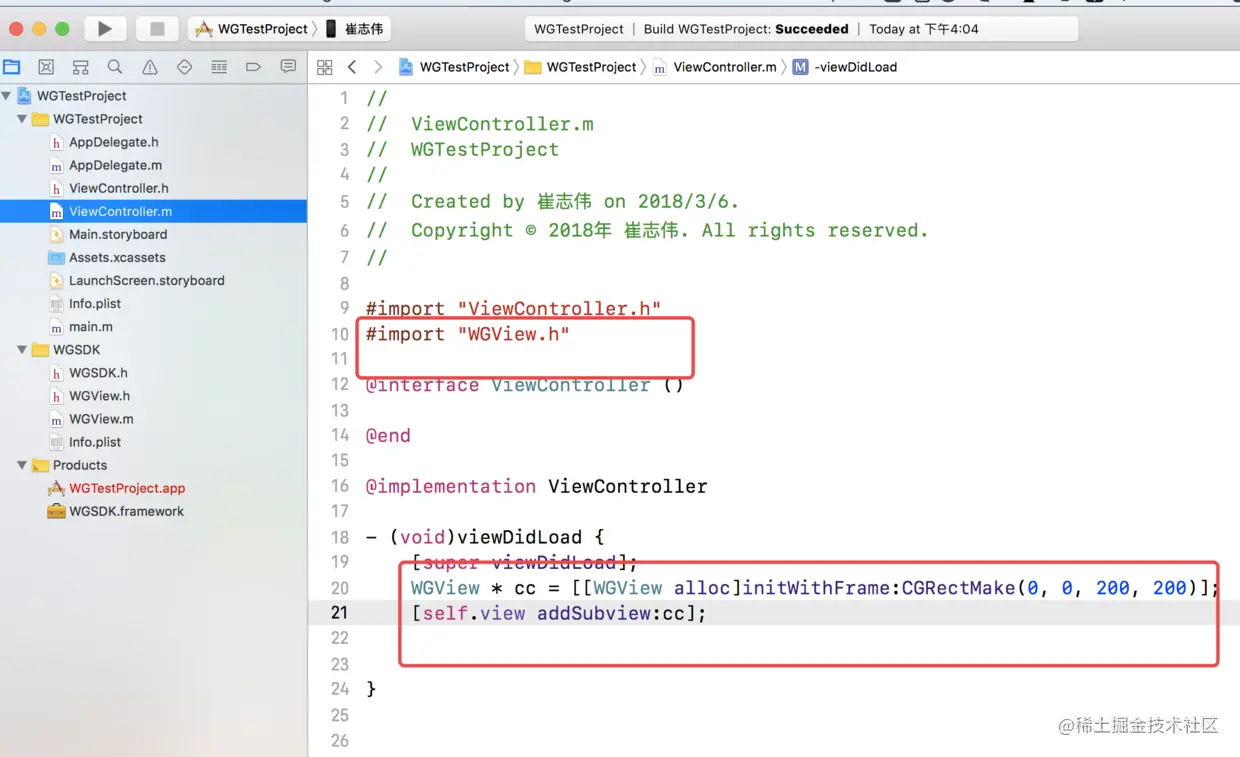
Task: Click the @implementation ViewController line
Action: pos(536,486)
